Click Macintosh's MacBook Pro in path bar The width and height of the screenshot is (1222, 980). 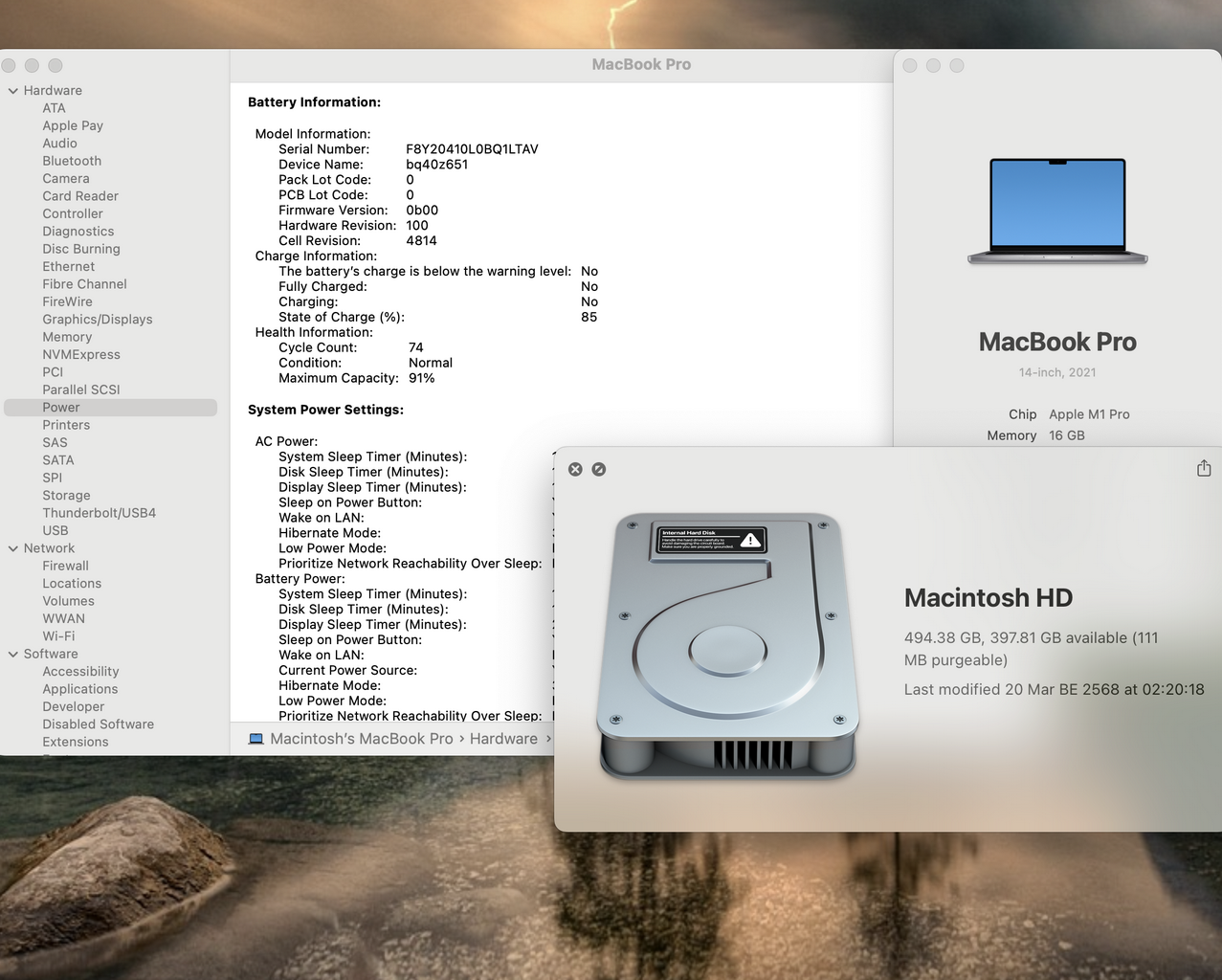[x=362, y=739]
